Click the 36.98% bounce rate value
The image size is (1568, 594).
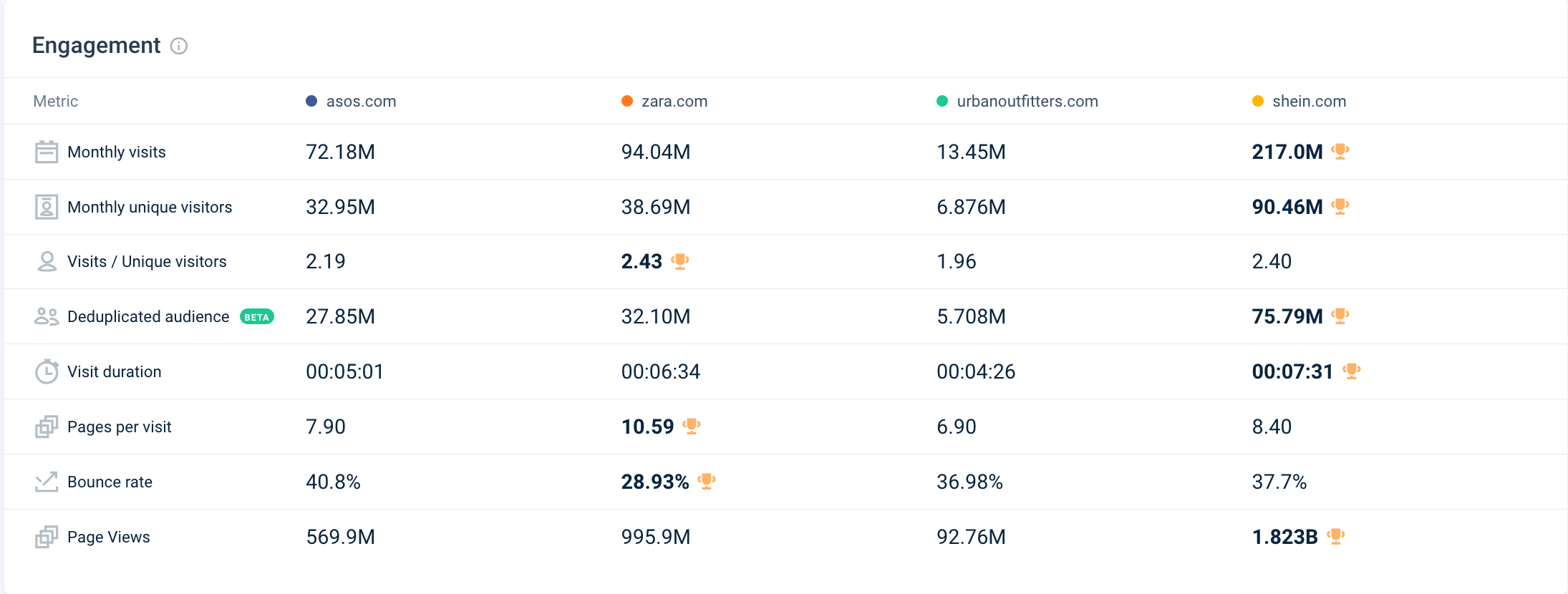970,482
